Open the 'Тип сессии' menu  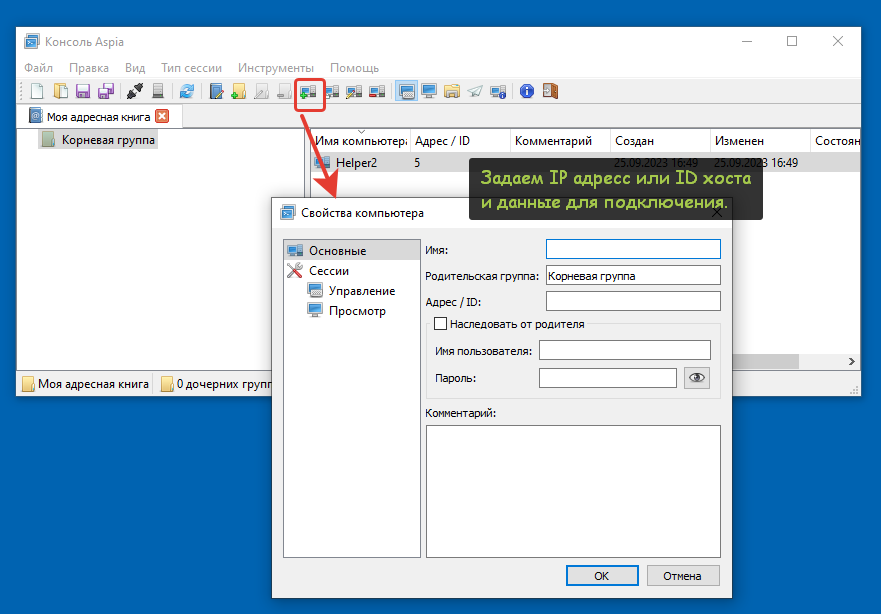pos(191,68)
